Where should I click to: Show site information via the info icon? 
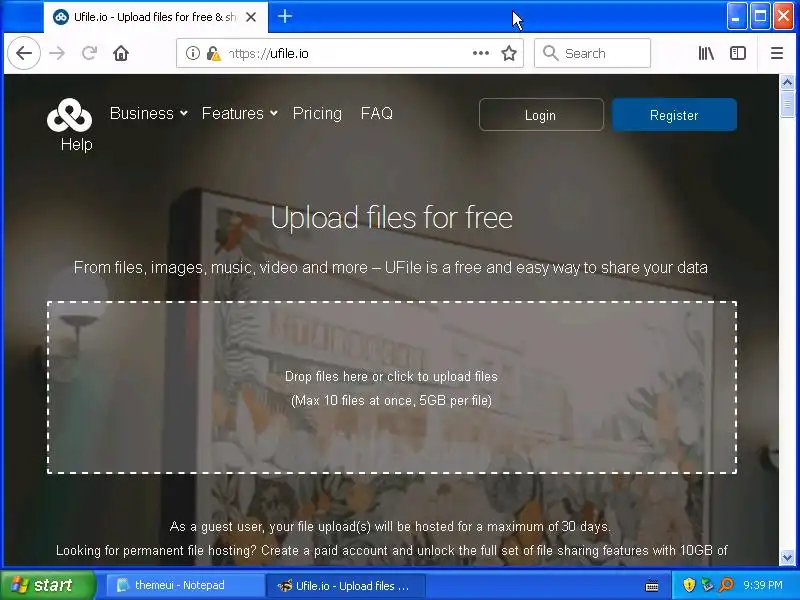(x=192, y=53)
